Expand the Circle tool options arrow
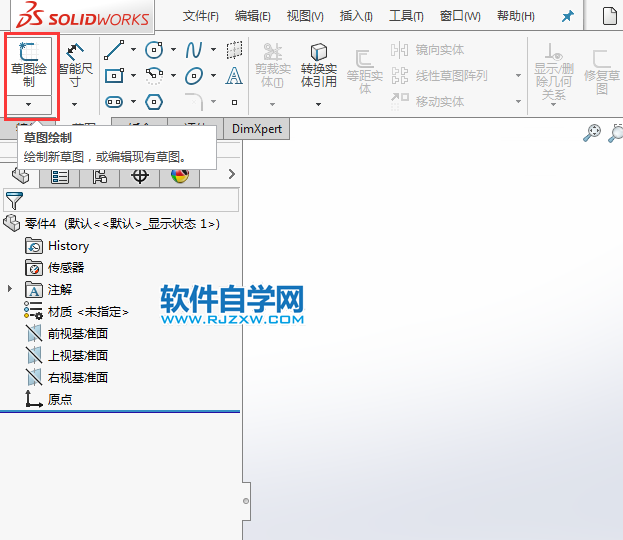The height and width of the screenshot is (540, 623). coord(174,50)
